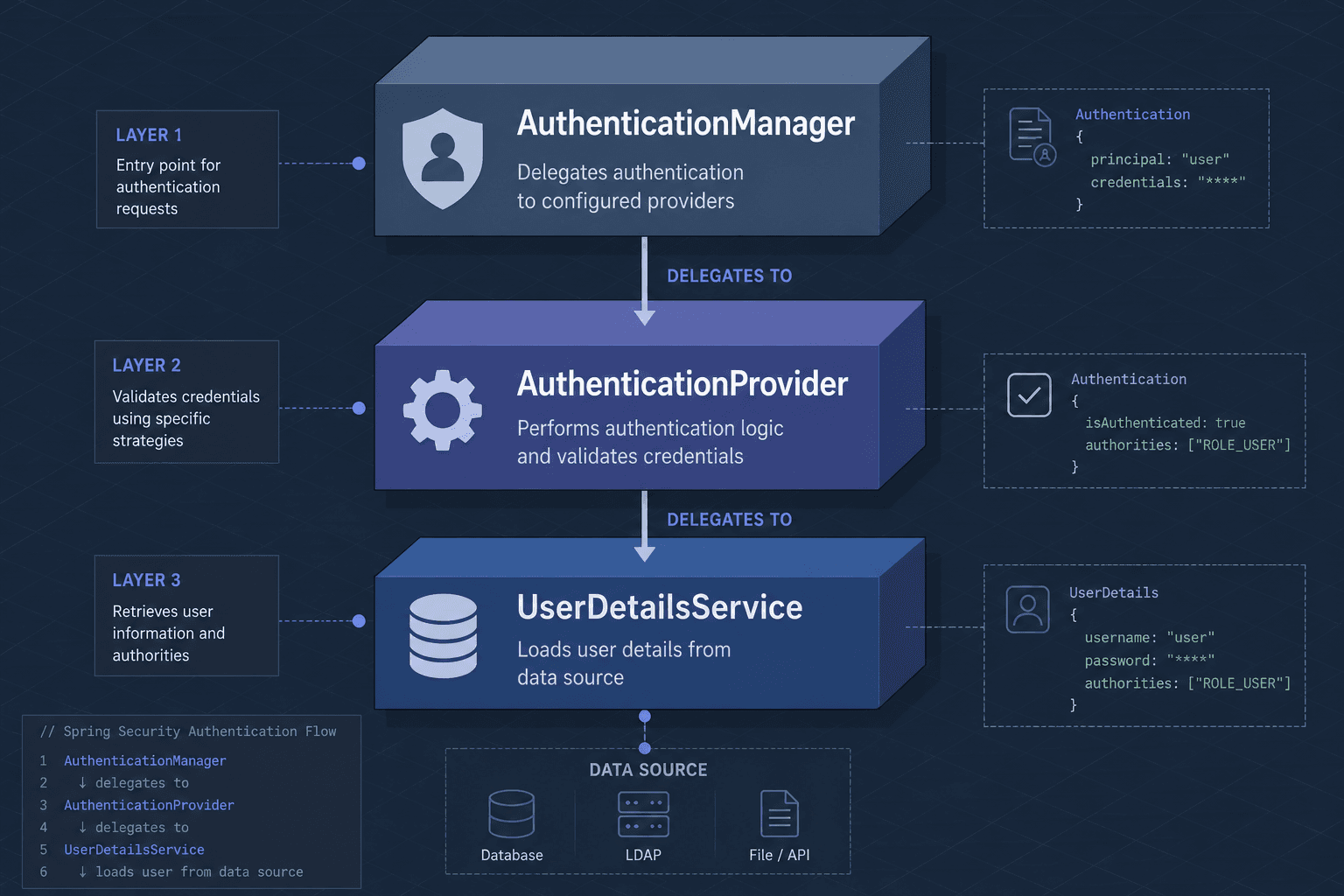
Task: Click 'Retrieves user information and authorities' text
Action: coord(169,633)
